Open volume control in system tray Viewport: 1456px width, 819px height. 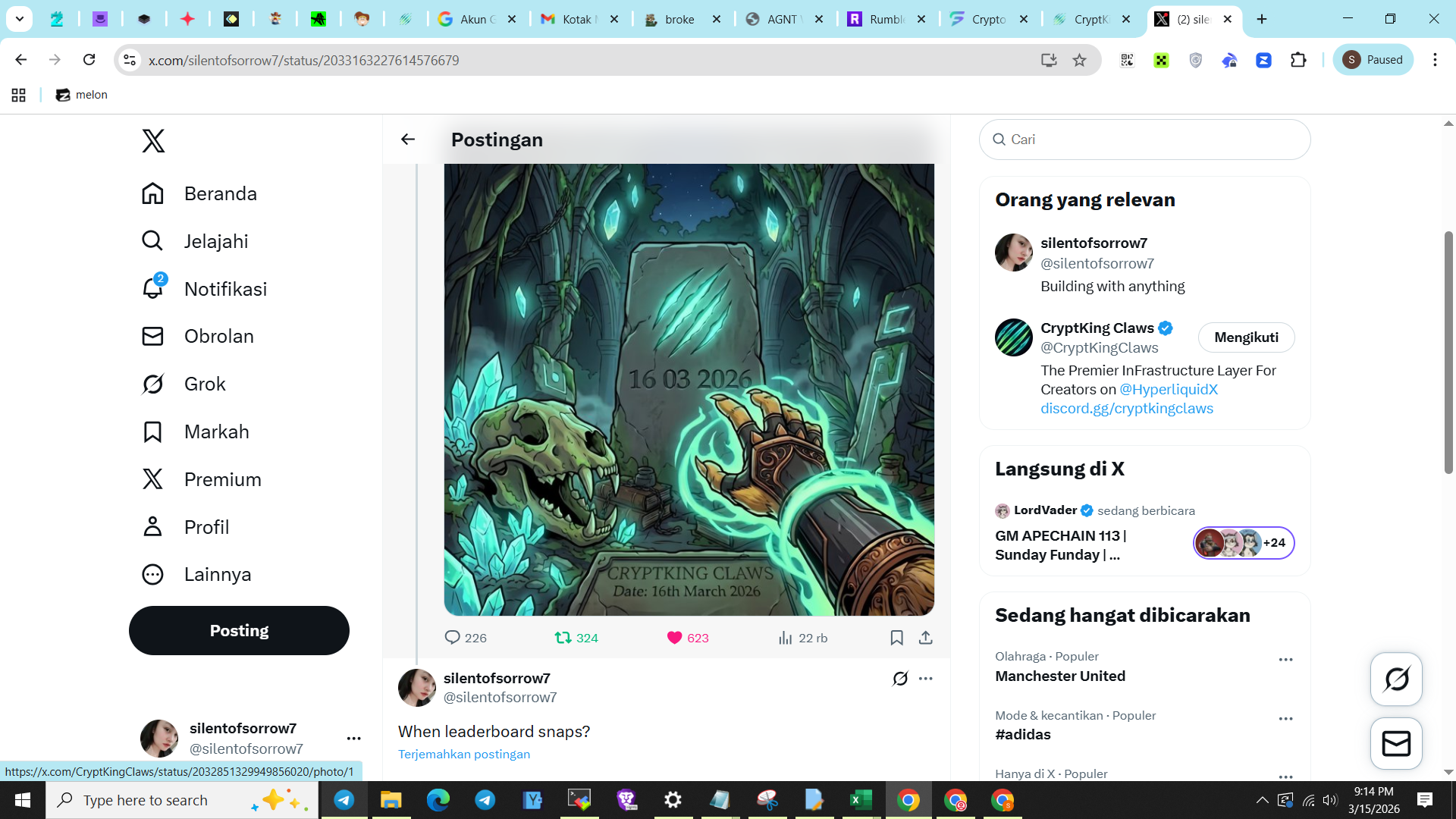(1330, 800)
